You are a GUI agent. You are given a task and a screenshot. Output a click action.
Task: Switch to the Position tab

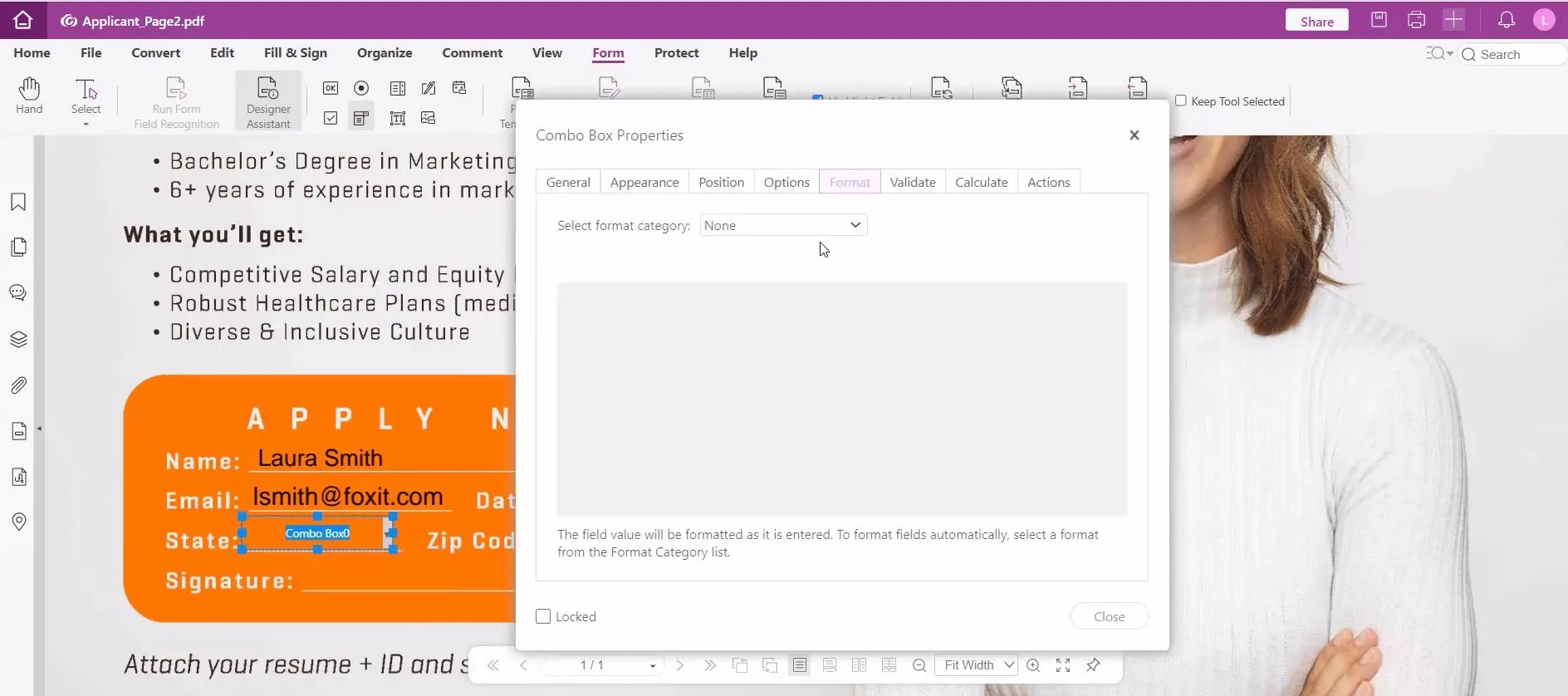point(721,182)
